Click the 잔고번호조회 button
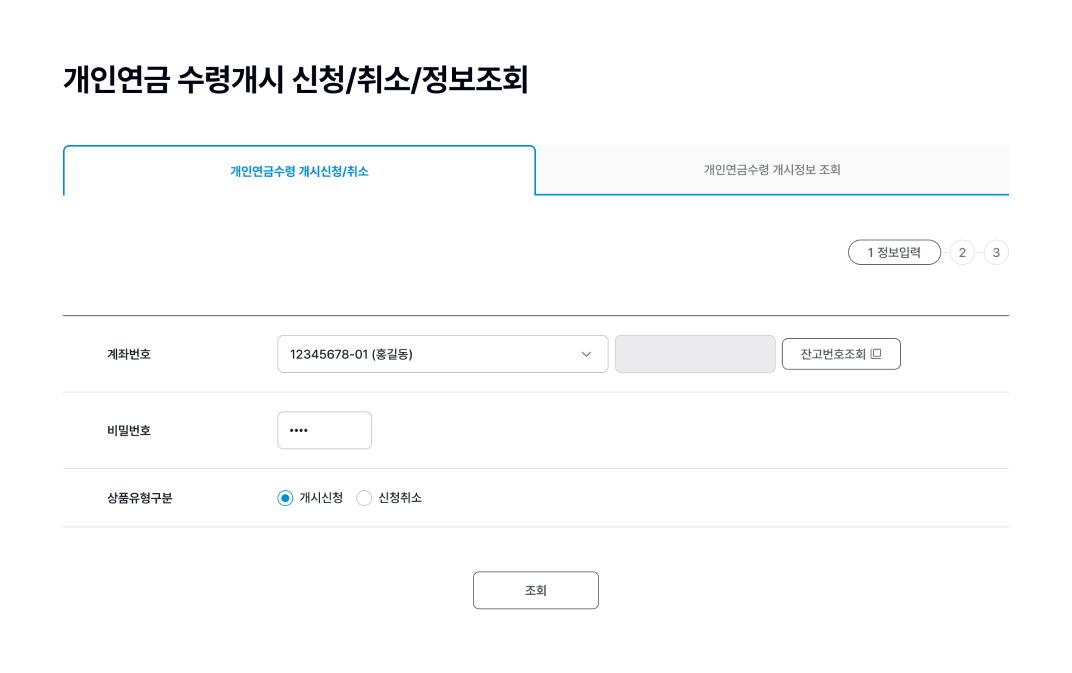Screen dimensions: 1072x673 coord(841,354)
